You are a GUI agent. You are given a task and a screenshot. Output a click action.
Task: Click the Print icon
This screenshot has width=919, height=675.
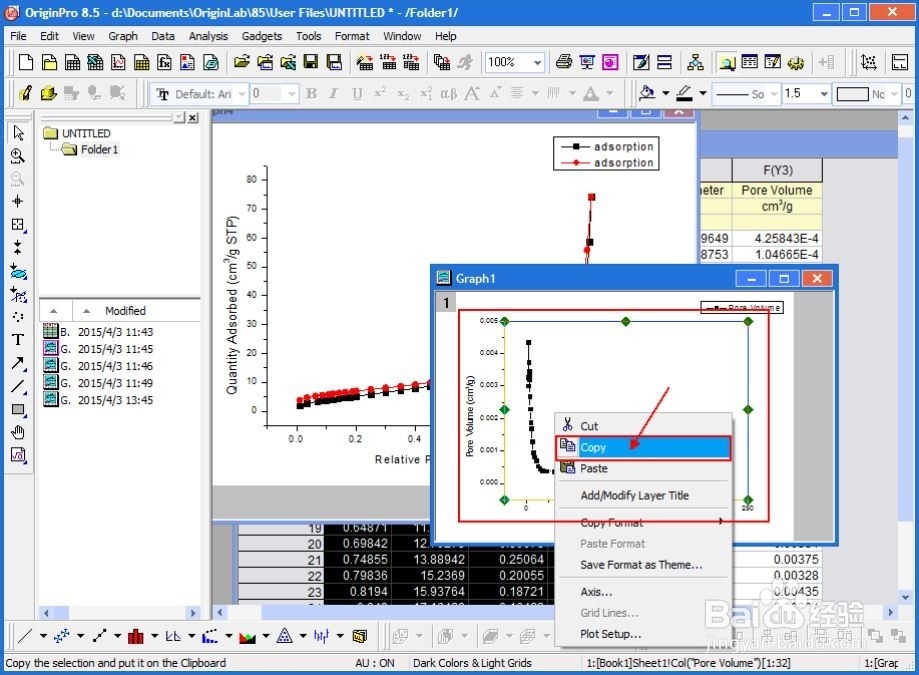pyautogui.click(x=564, y=62)
